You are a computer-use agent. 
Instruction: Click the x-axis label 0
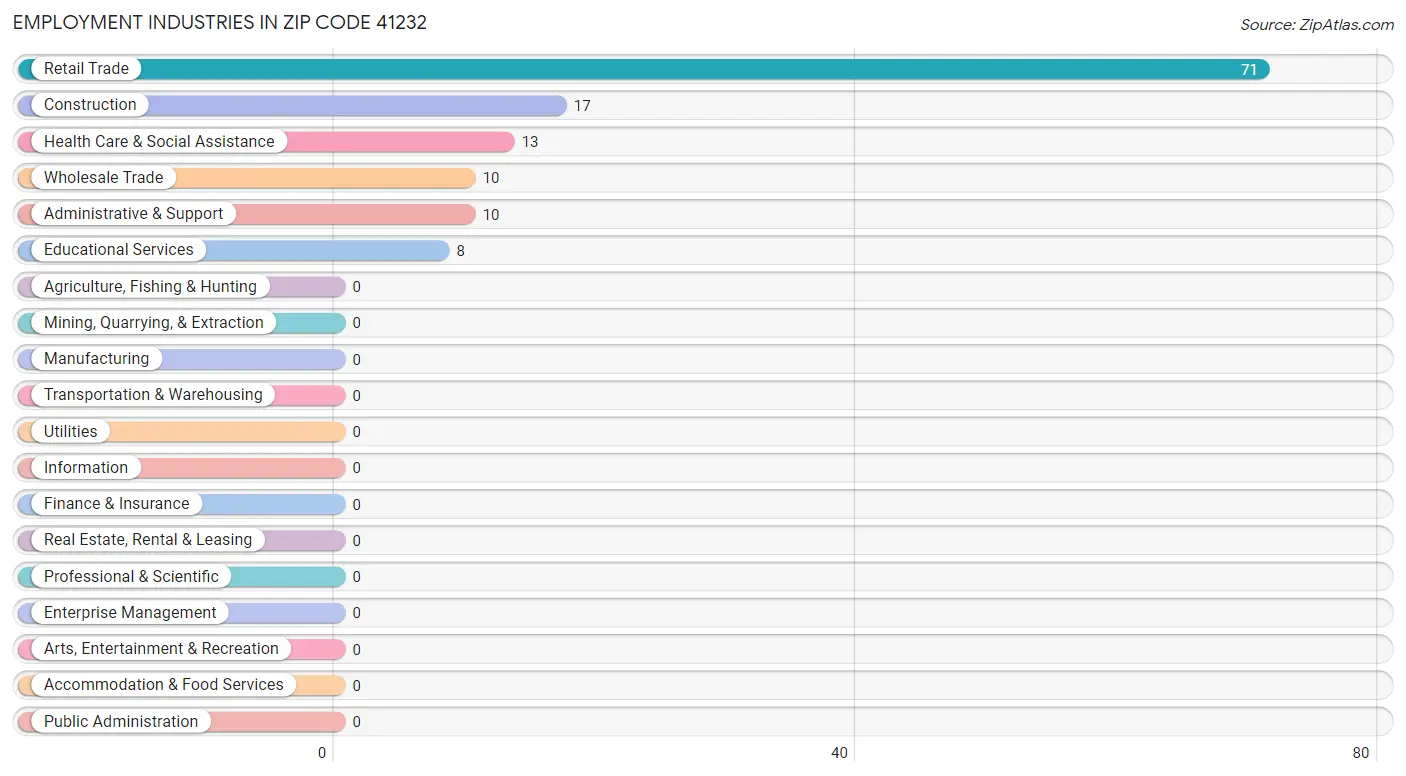[323, 753]
